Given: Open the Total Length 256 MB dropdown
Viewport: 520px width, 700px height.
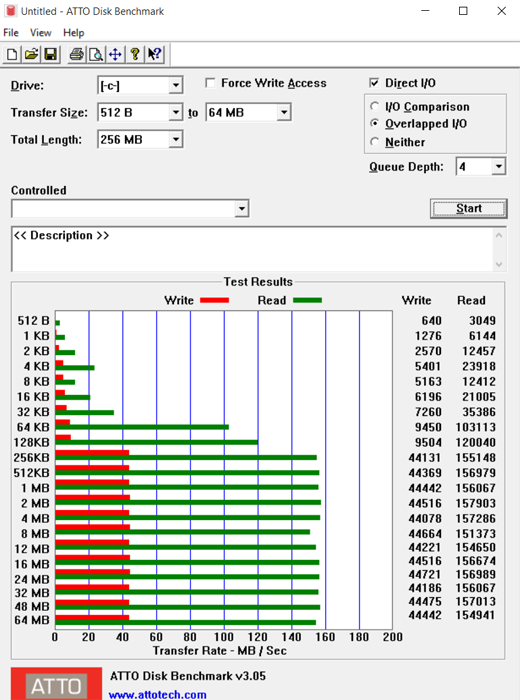Looking at the screenshot, I should tap(176, 139).
